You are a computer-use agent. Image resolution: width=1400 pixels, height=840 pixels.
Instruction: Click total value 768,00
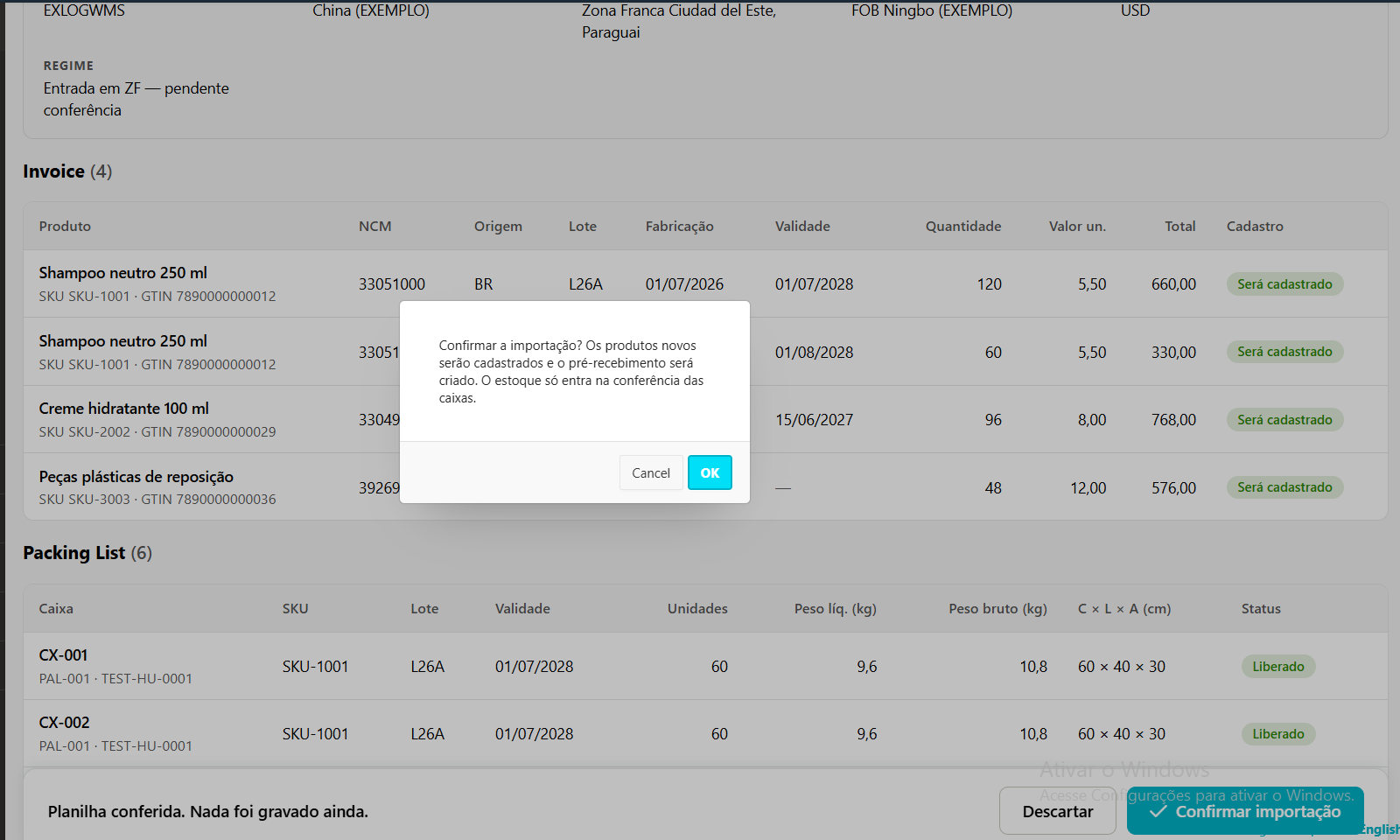[1173, 420]
